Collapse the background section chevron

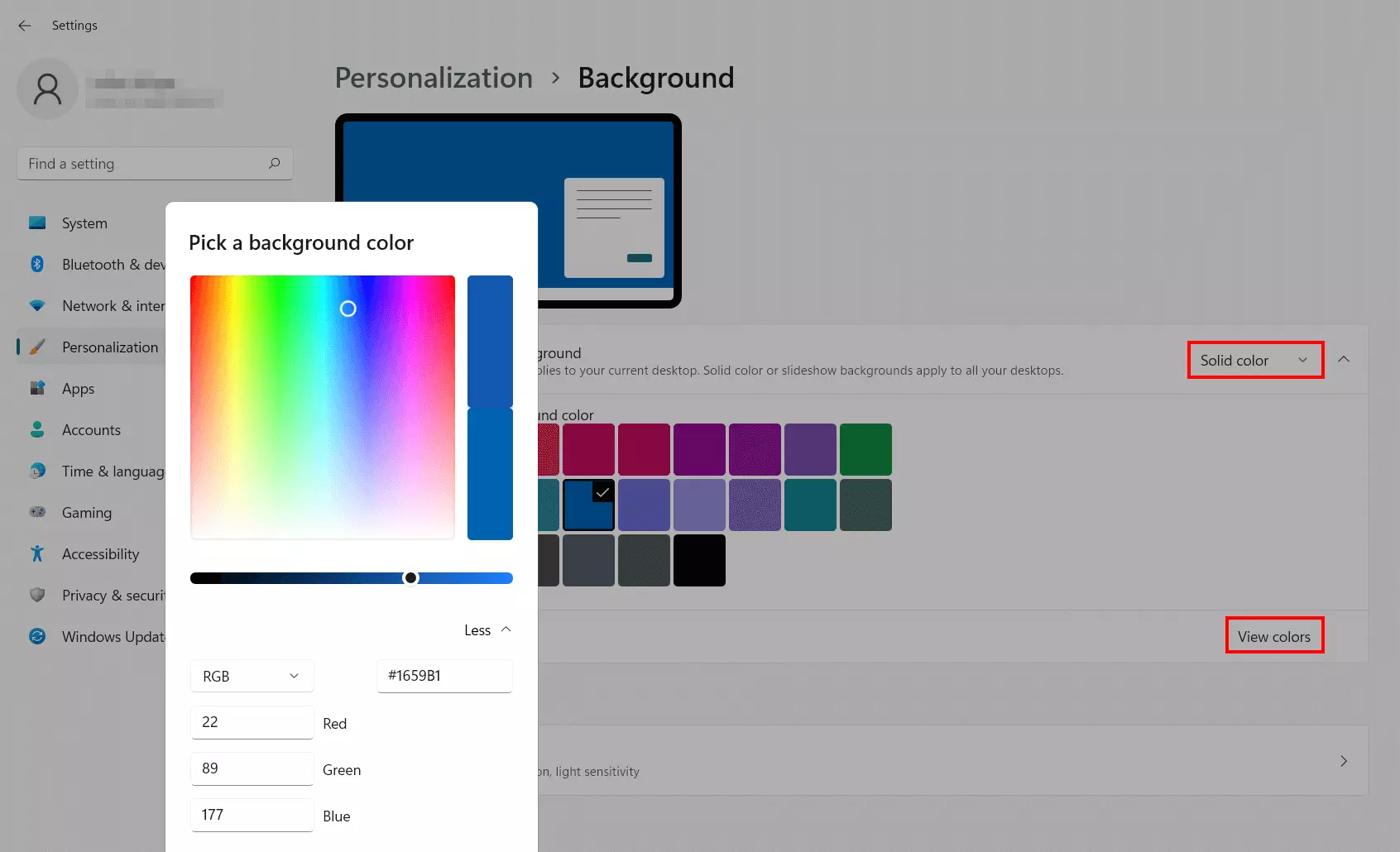[x=1344, y=359]
